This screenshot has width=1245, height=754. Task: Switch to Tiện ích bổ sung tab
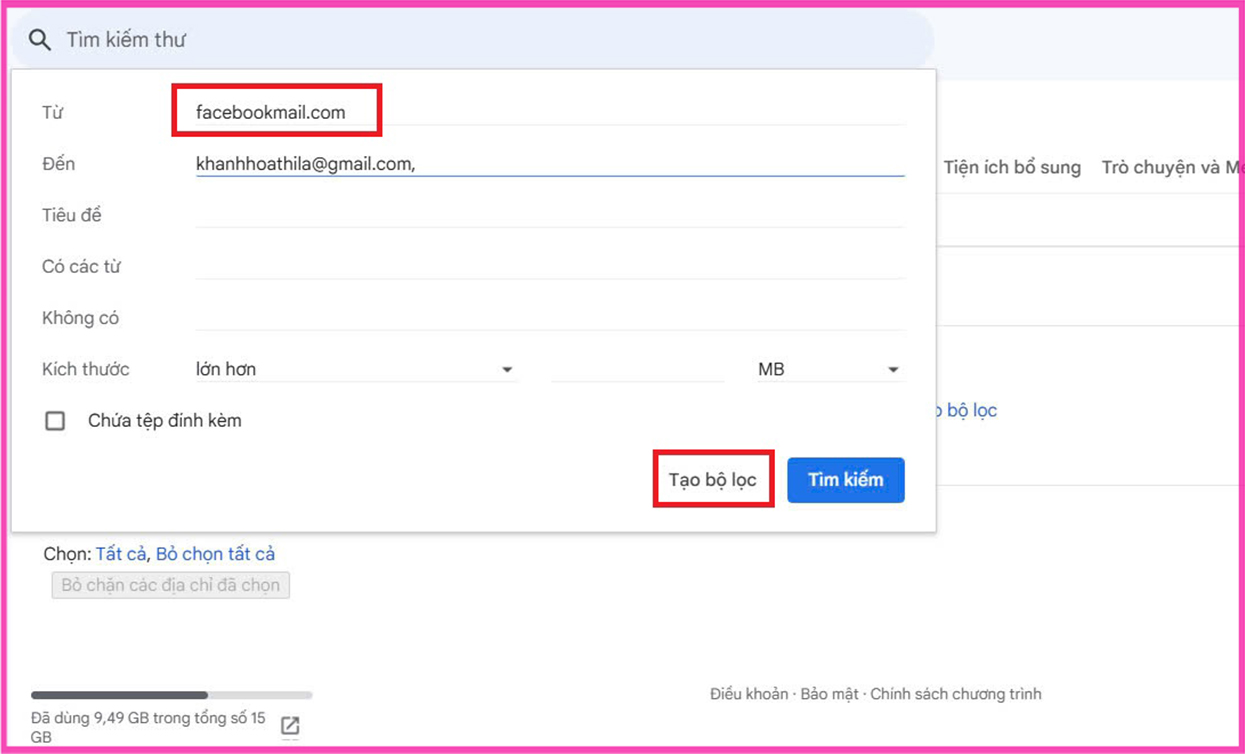pyautogui.click(x=1012, y=168)
